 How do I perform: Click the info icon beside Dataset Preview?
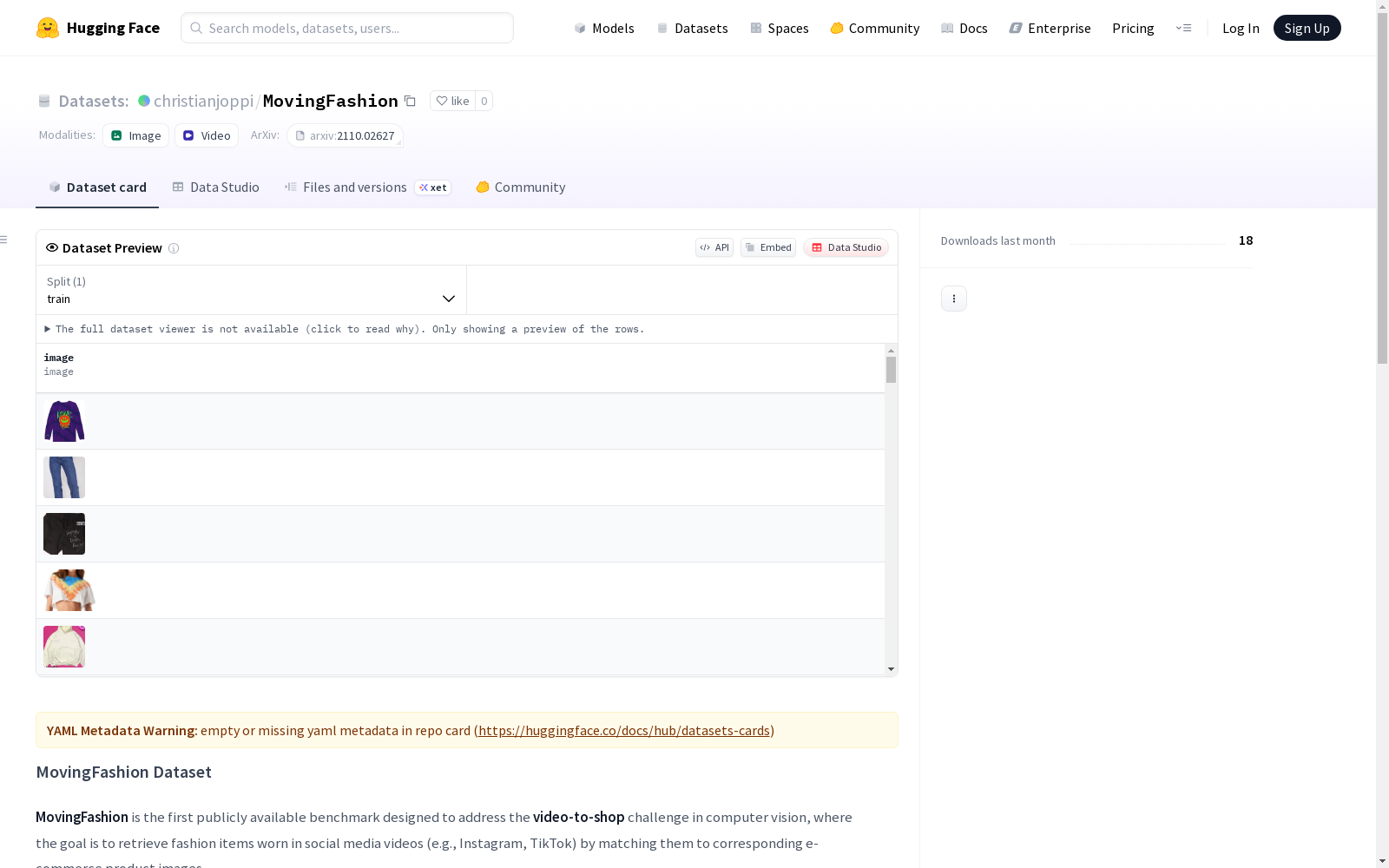pos(174,248)
